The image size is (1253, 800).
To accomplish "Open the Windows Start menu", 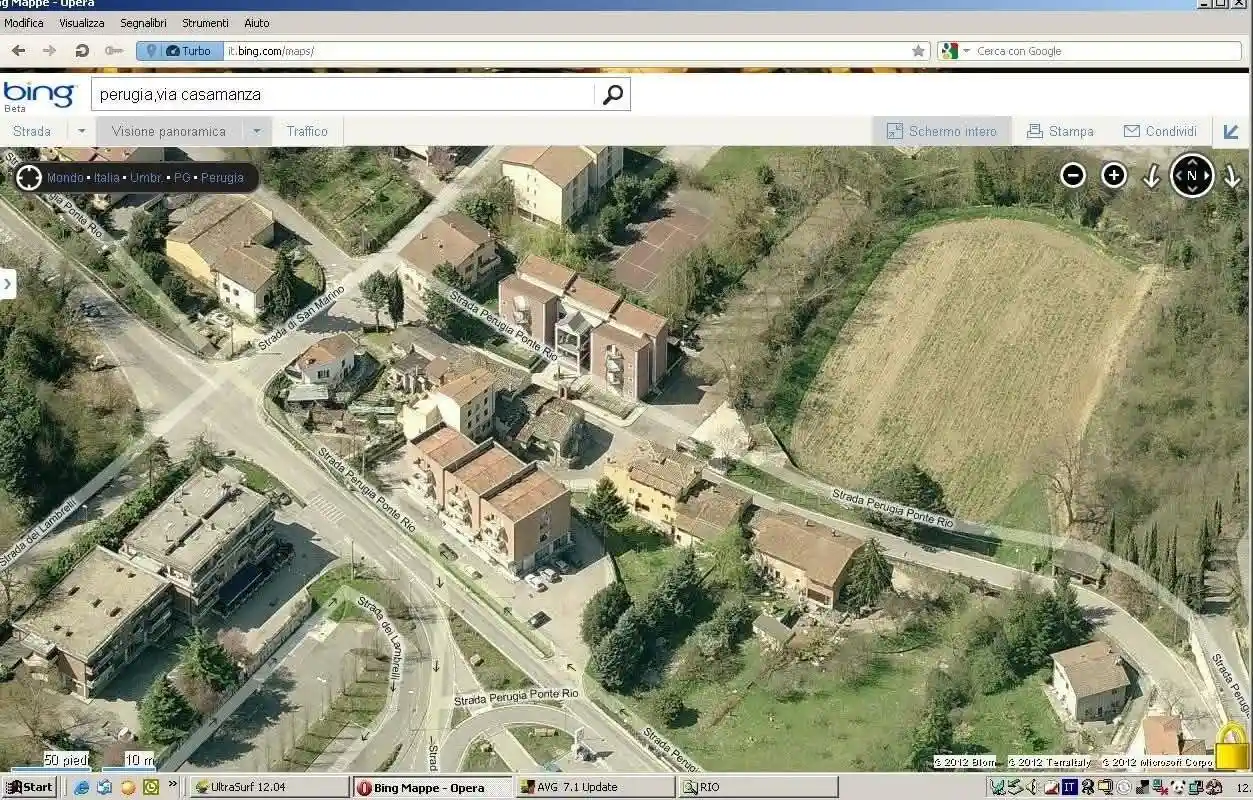I will click(30, 787).
